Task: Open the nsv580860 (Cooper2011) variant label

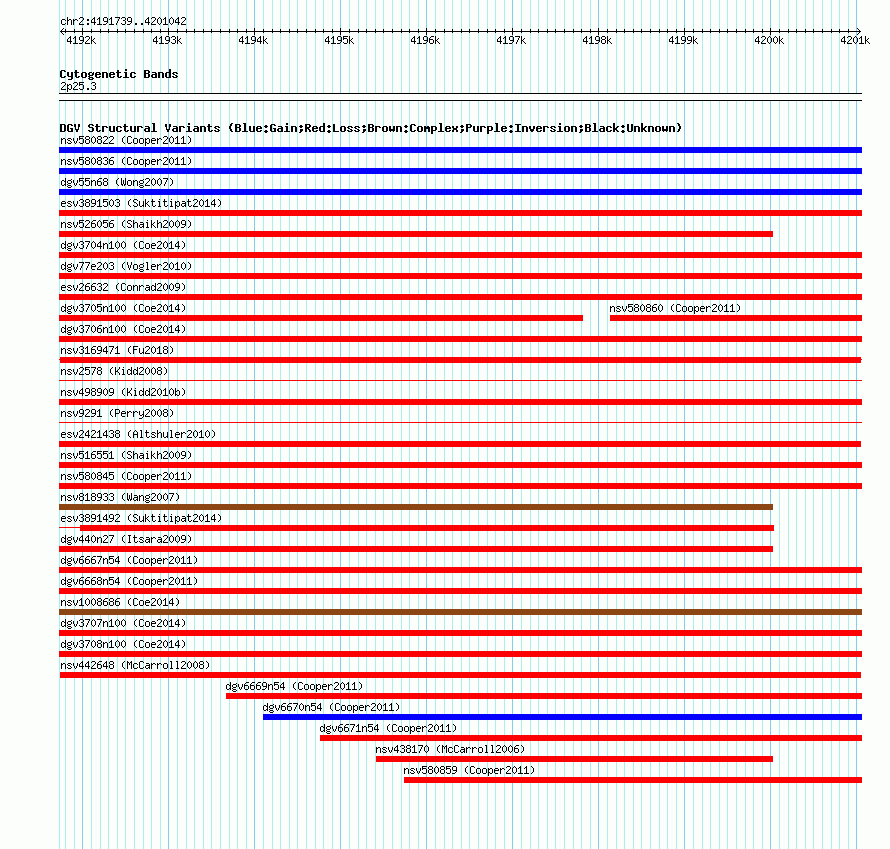Action: pyautogui.click(x=675, y=308)
